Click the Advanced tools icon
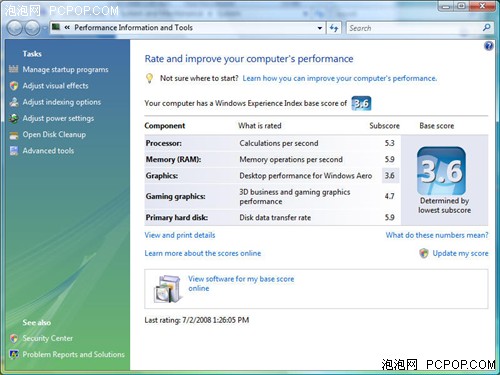 click(14, 151)
